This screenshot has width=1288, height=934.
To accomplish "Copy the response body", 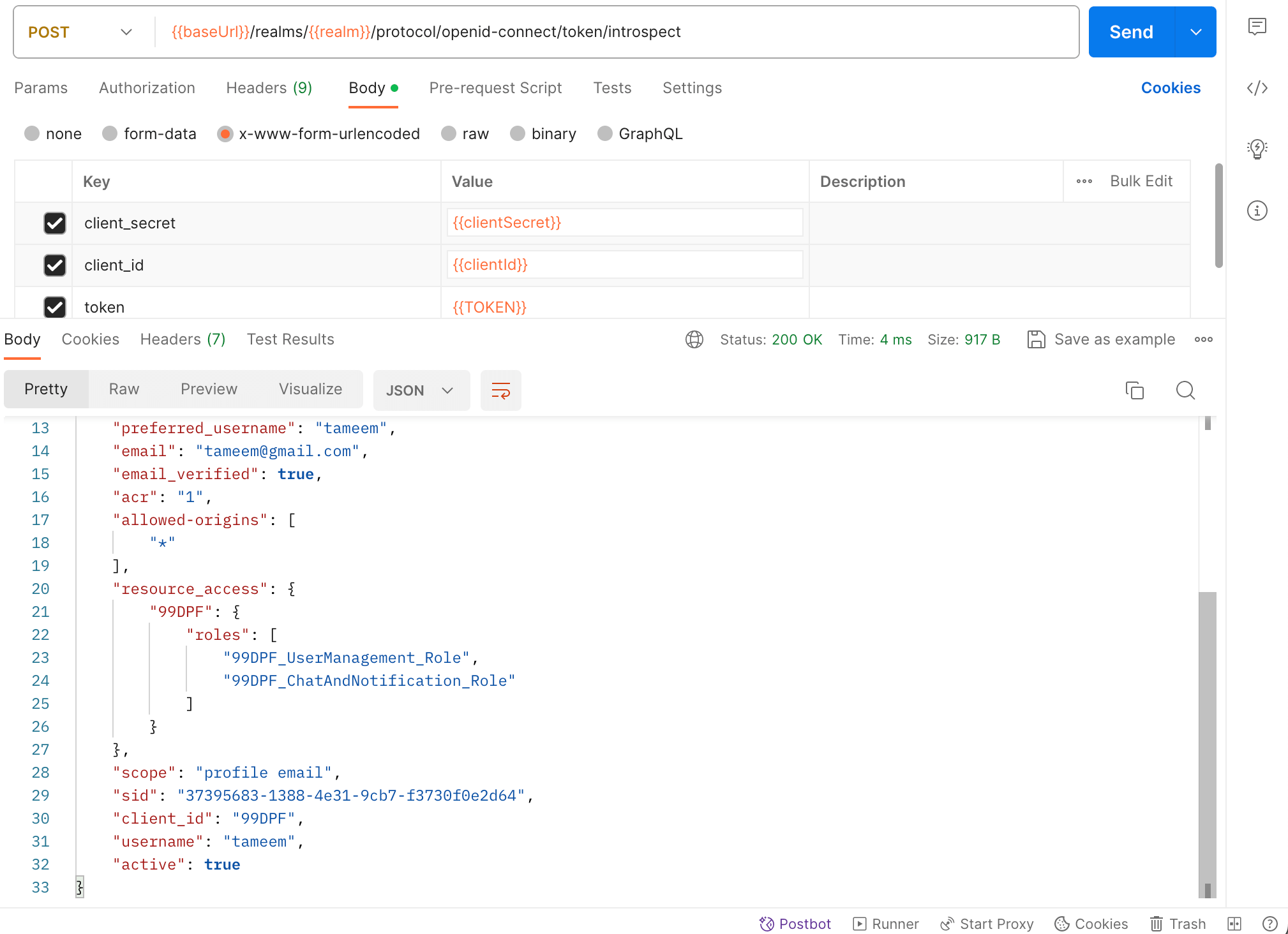I will point(1134,390).
